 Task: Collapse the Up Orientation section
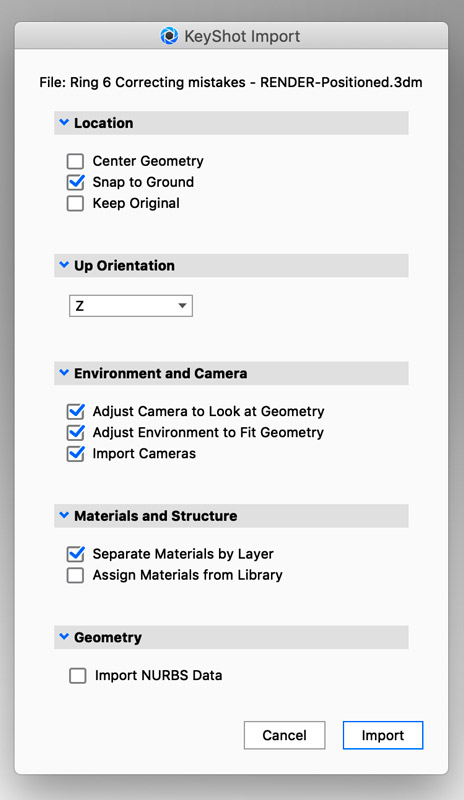tap(64, 265)
